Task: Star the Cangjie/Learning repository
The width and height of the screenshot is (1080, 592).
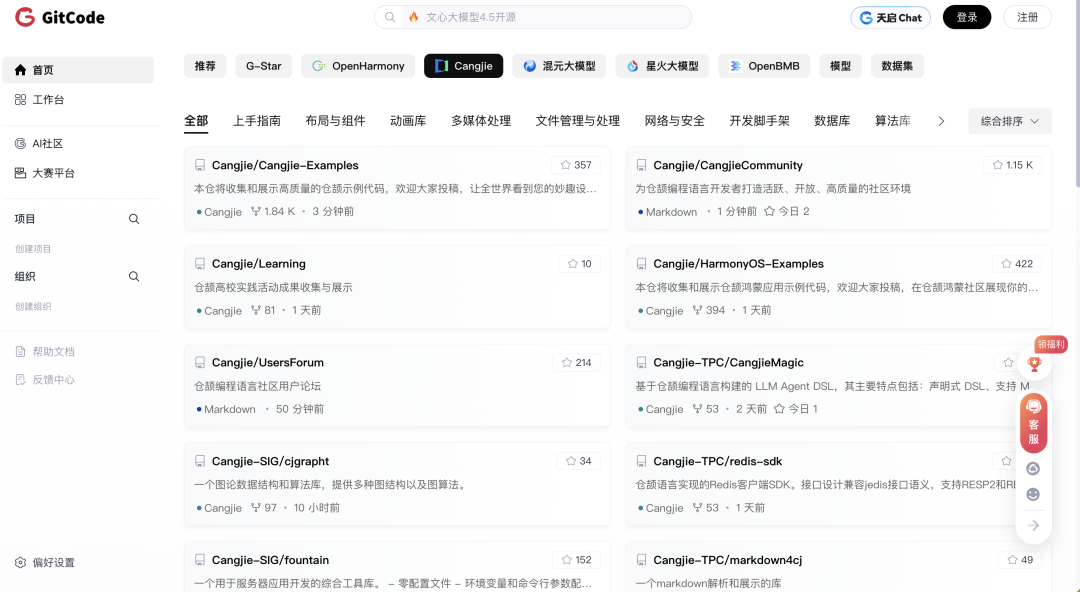Action: [x=579, y=263]
